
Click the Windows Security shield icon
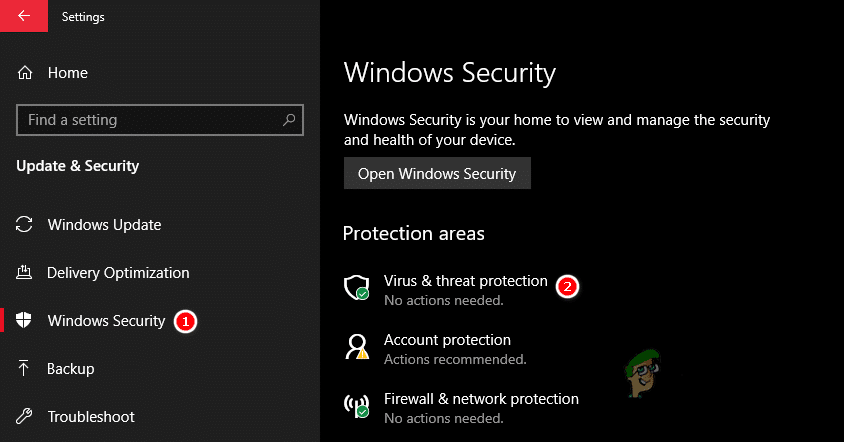(x=26, y=321)
